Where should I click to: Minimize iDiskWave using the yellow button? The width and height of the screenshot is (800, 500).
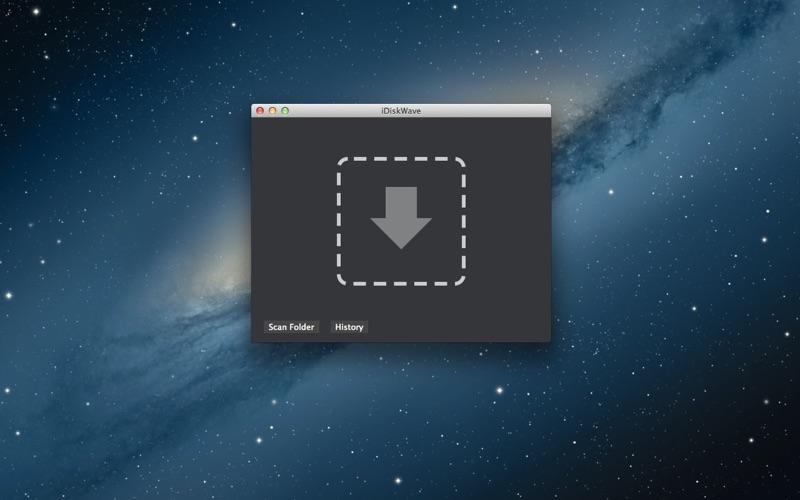tap(272, 111)
